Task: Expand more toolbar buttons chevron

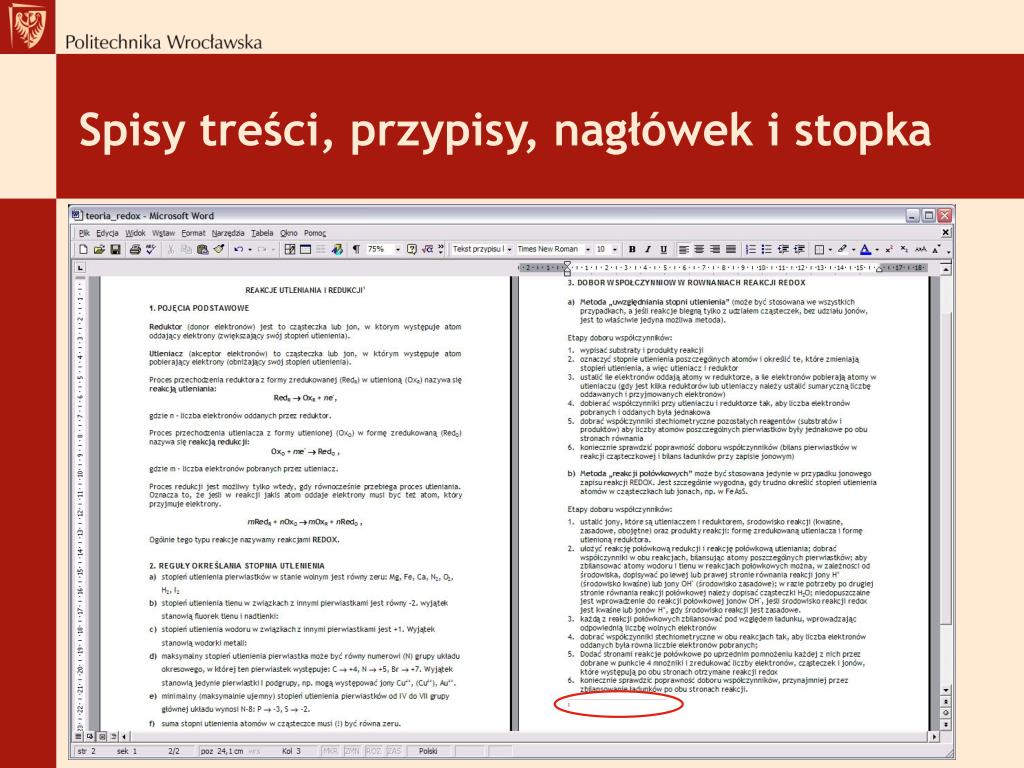Action: [441, 249]
